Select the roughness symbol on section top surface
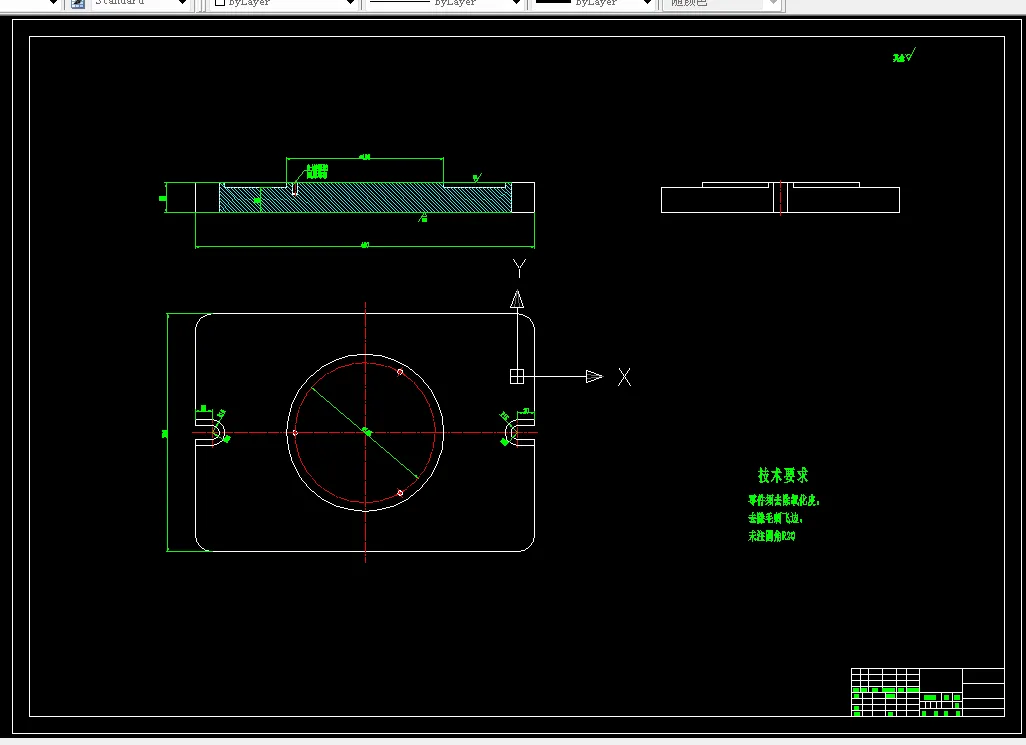This screenshot has height=745, width=1026. pyautogui.click(x=477, y=177)
